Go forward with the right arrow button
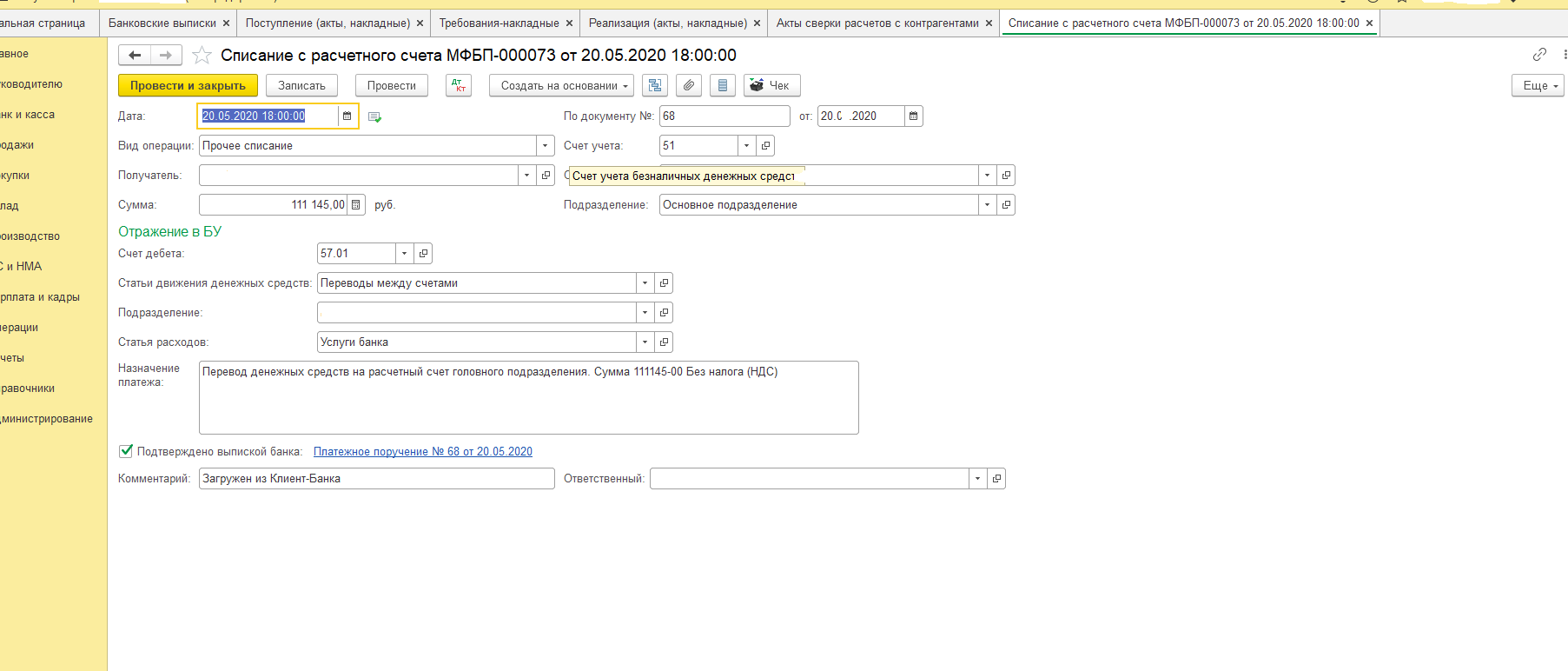 coord(166,55)
